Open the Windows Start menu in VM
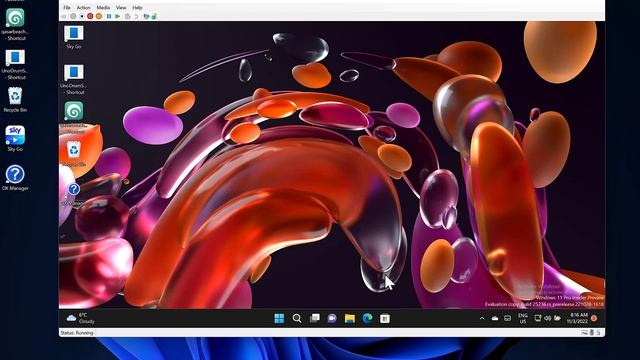The image size is (640, 360). 279,318
